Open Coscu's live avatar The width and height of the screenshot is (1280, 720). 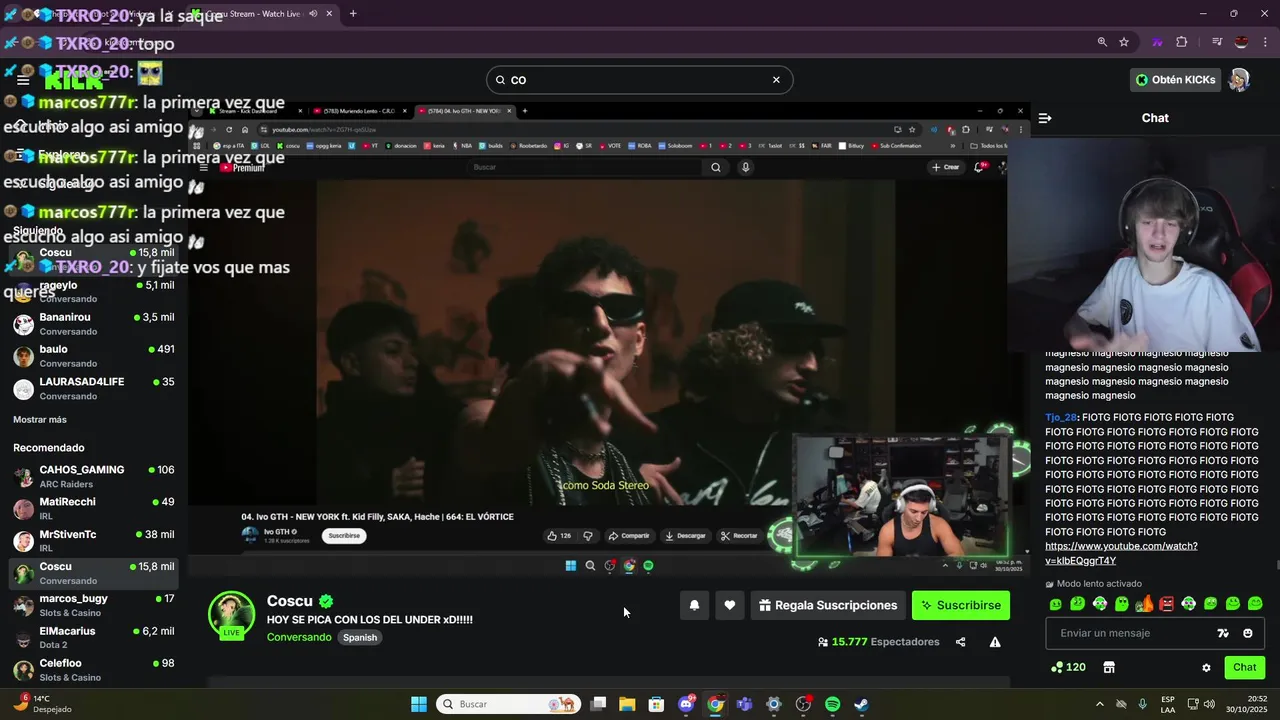tap(231, 615)
